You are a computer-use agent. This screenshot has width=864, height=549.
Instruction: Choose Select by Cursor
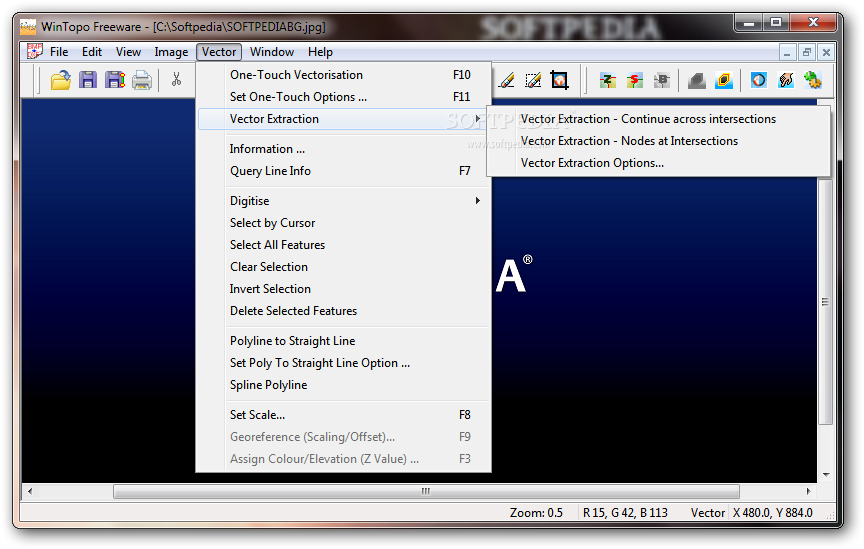point(344,223)
